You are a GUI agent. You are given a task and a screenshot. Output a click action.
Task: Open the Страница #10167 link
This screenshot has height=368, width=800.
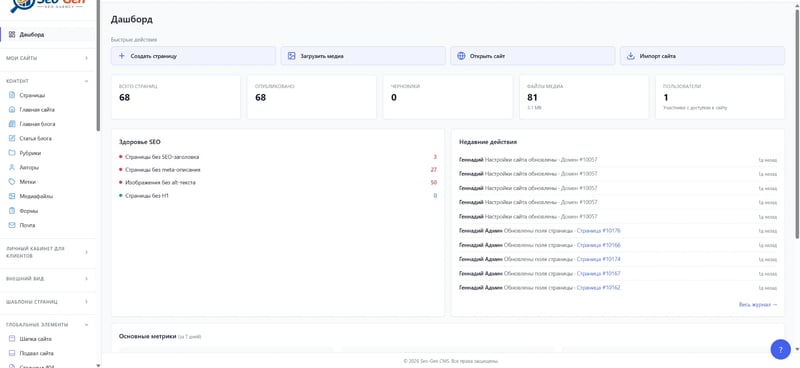(598, 274)
